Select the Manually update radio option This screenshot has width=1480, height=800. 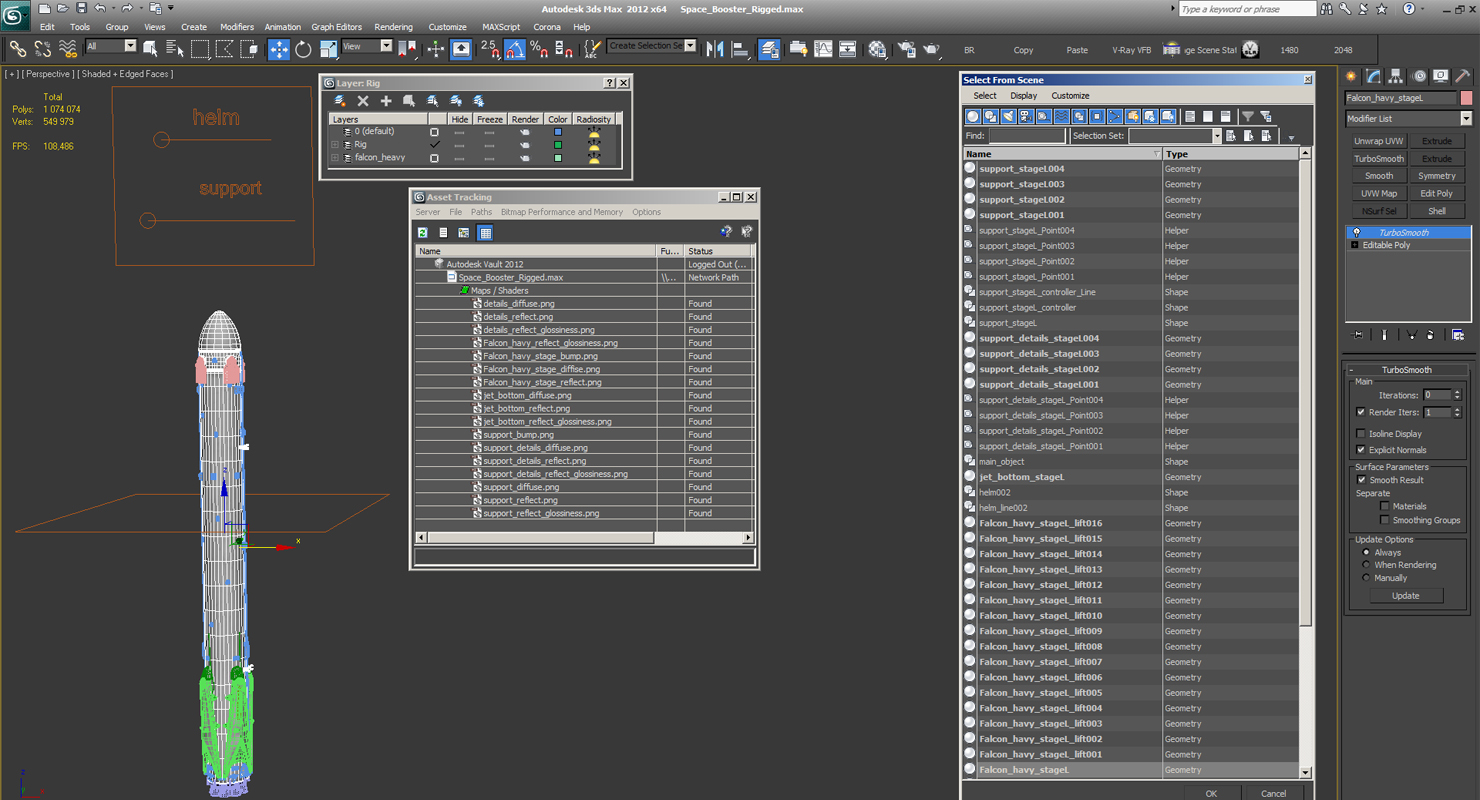tap(1366, 578)
